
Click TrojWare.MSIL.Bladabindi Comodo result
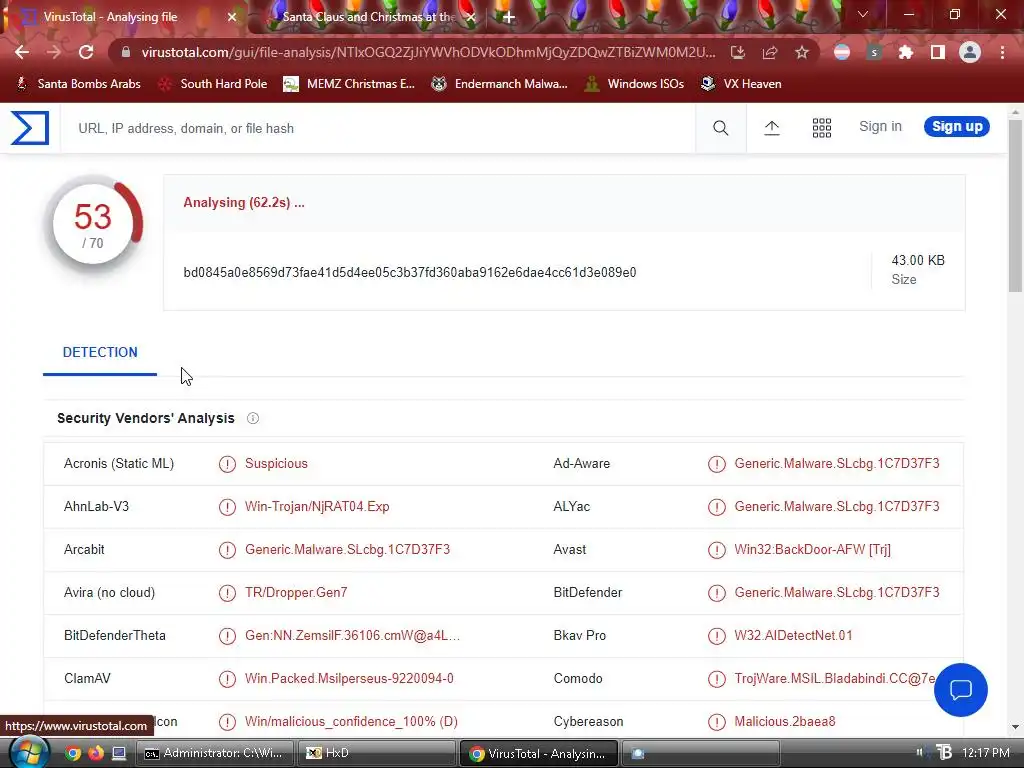coord(835,679)
